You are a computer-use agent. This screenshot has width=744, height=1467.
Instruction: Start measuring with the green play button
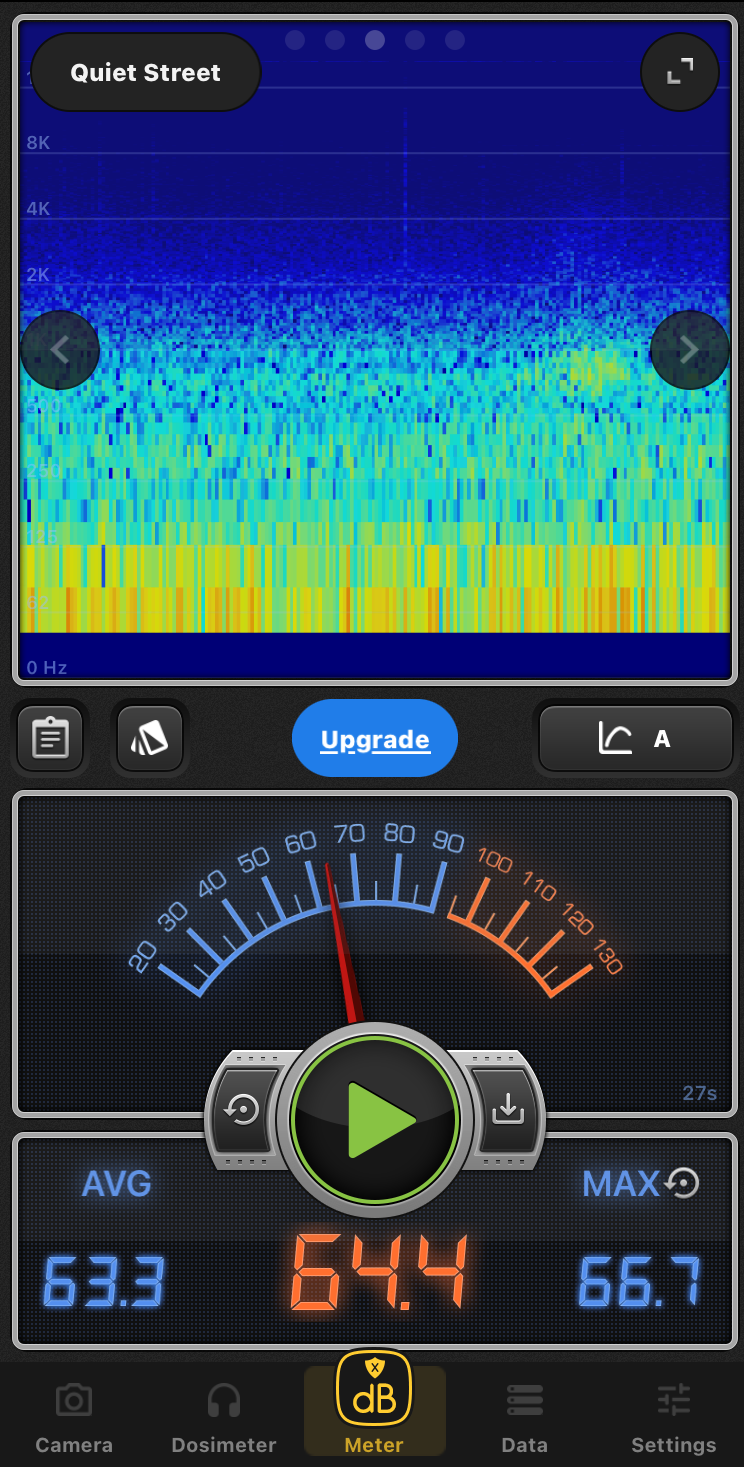pyautogui.click(x=375, y=1119)
